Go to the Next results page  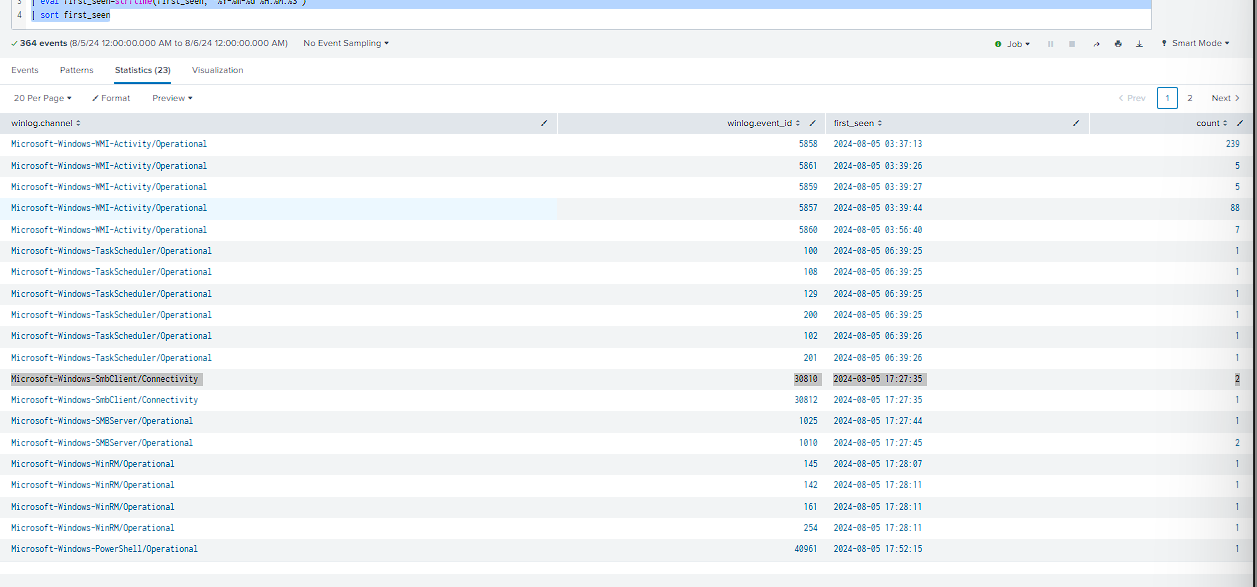click(x=1225, y=98)
